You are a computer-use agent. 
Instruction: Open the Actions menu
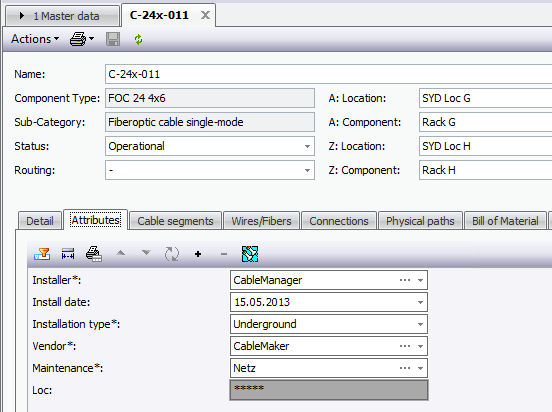coord(35,39)
